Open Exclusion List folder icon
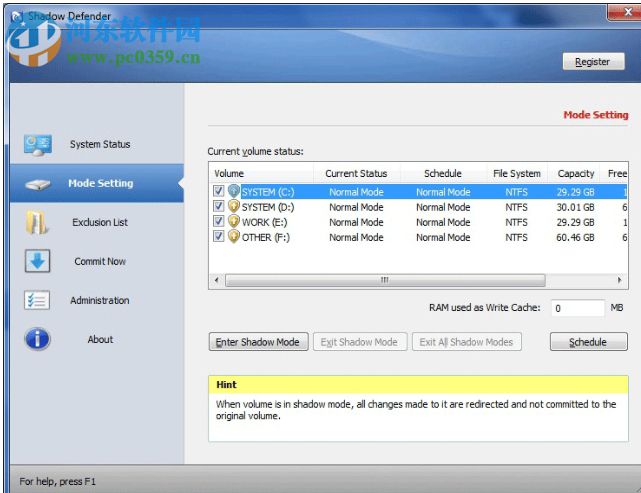641x493 pixels. click(37, 223)
